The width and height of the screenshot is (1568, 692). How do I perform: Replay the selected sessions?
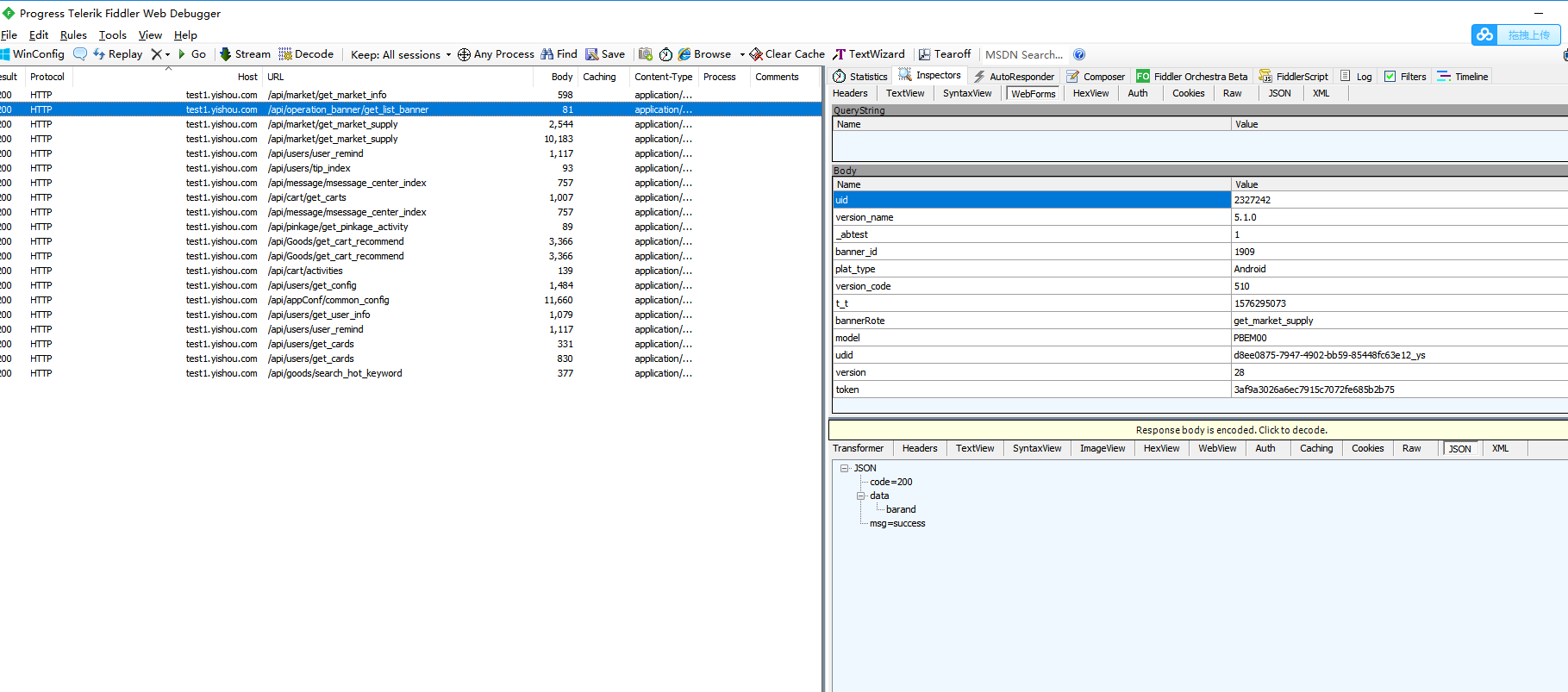tap(117, 54)
